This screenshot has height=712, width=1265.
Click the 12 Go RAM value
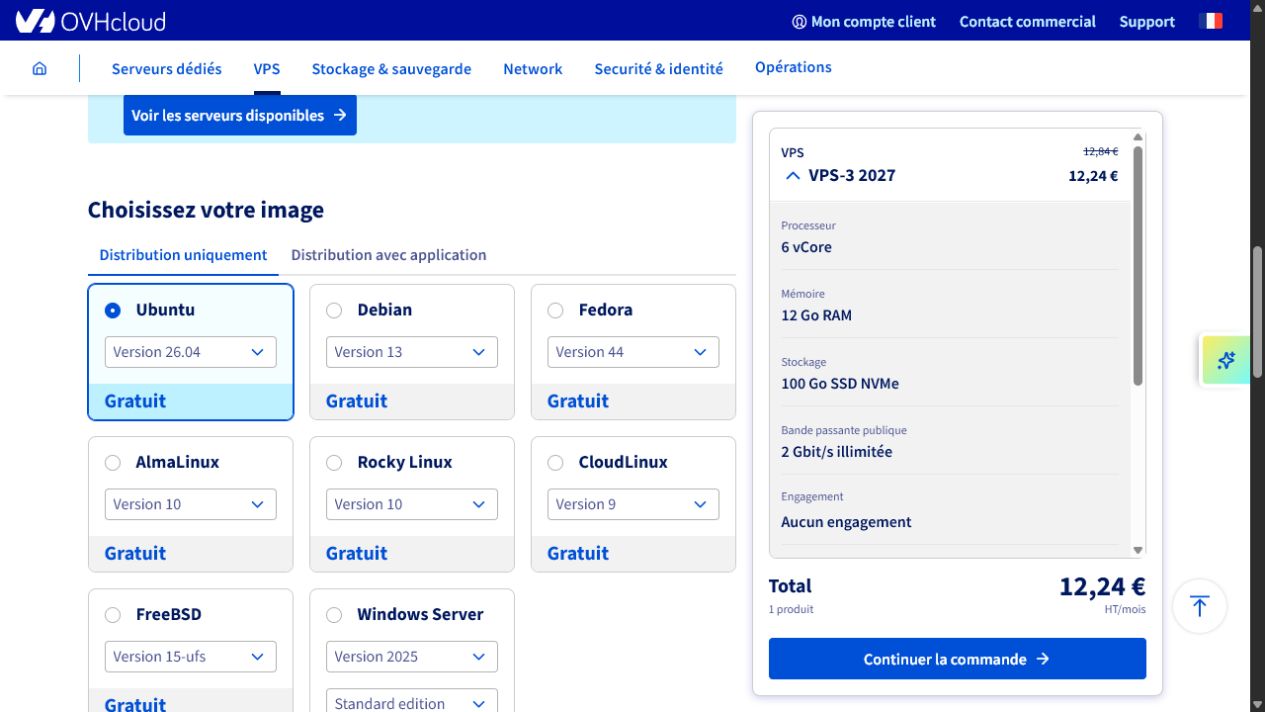tap(816, 316)
